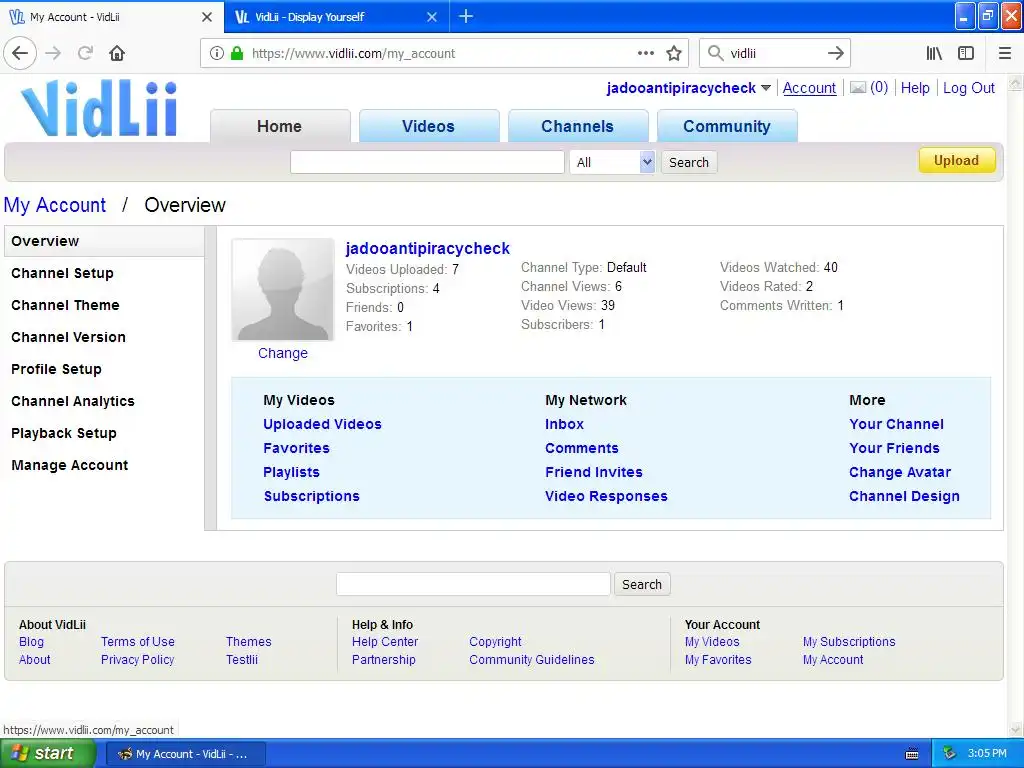Screen dimensions: 1024x768
Task: Open My Account breadcrumb link
Action: 55,205
